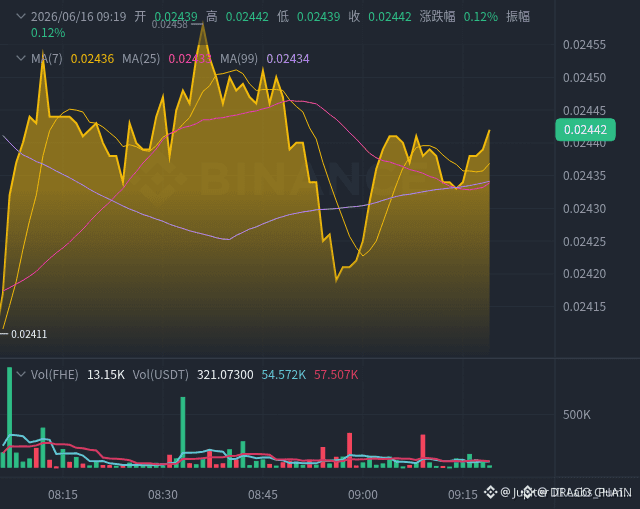640x509 pixels.
Task: Click the current price tag 0.02442
Action: pos(585,130)
